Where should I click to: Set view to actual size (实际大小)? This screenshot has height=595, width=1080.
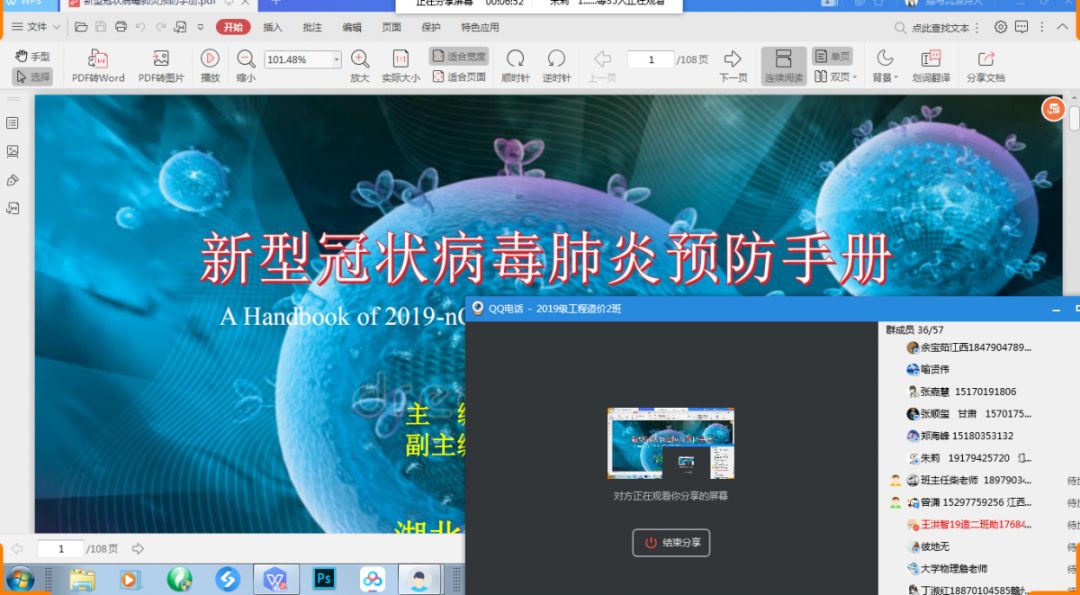pos(401,66)
